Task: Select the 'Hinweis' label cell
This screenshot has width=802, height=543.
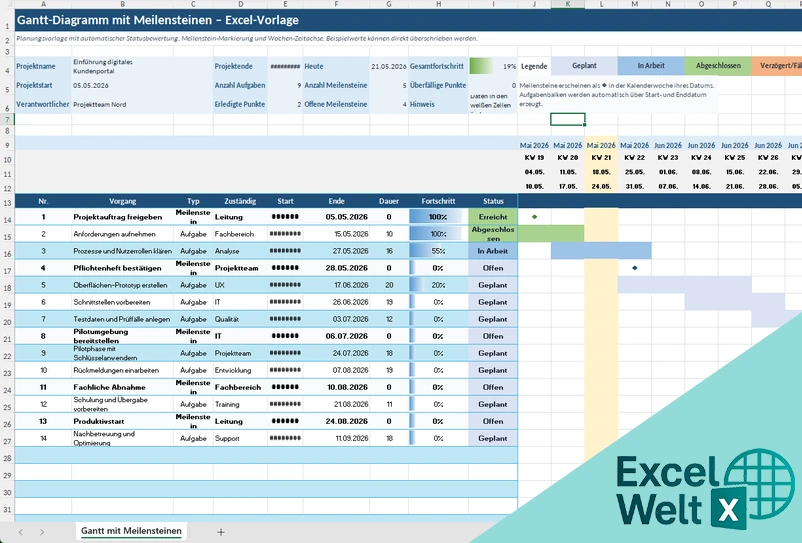Action: click(x=438, y=104)
